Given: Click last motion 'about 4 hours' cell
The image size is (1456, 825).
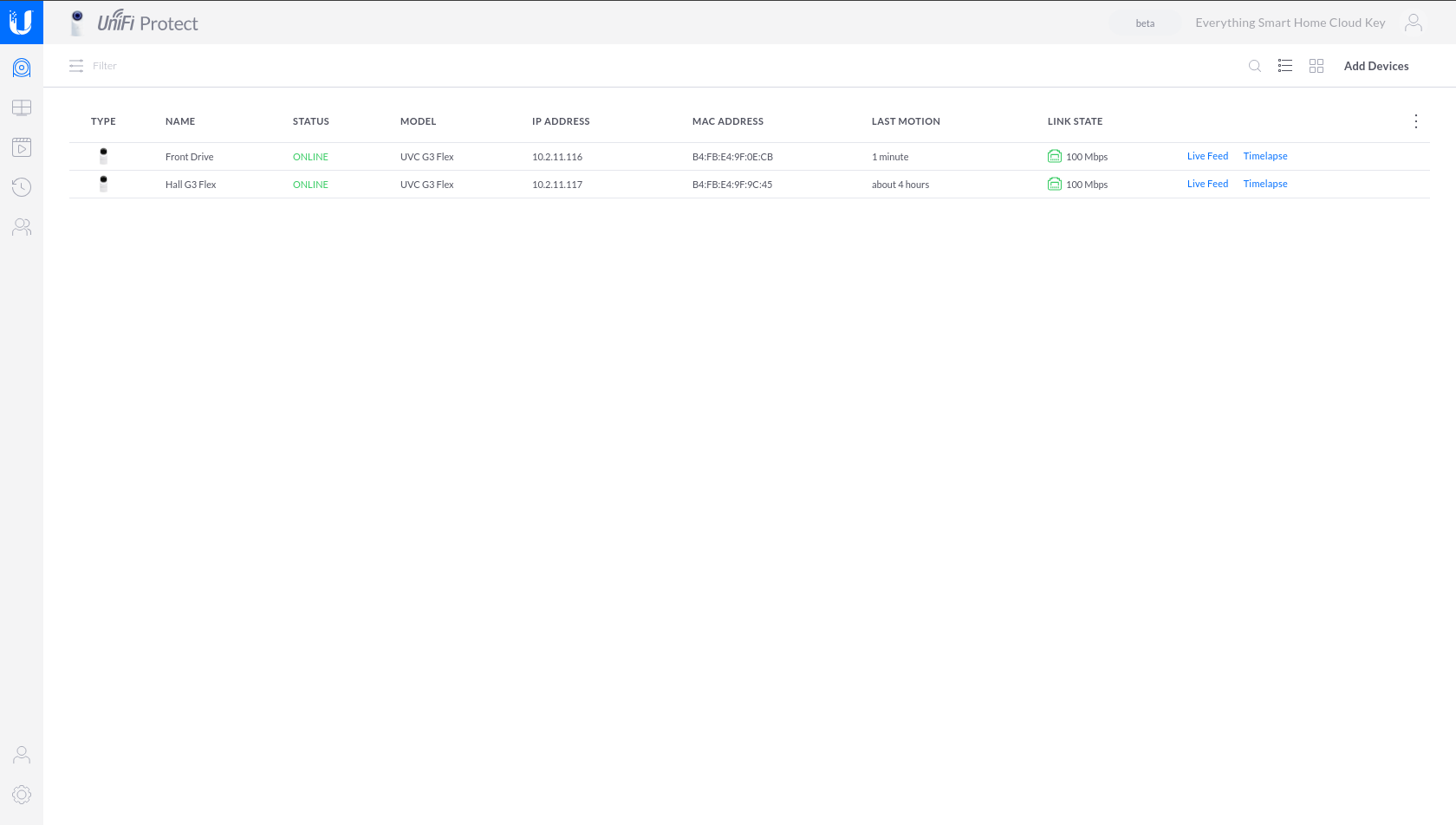Looking at the screenshot, I should 900,185.
